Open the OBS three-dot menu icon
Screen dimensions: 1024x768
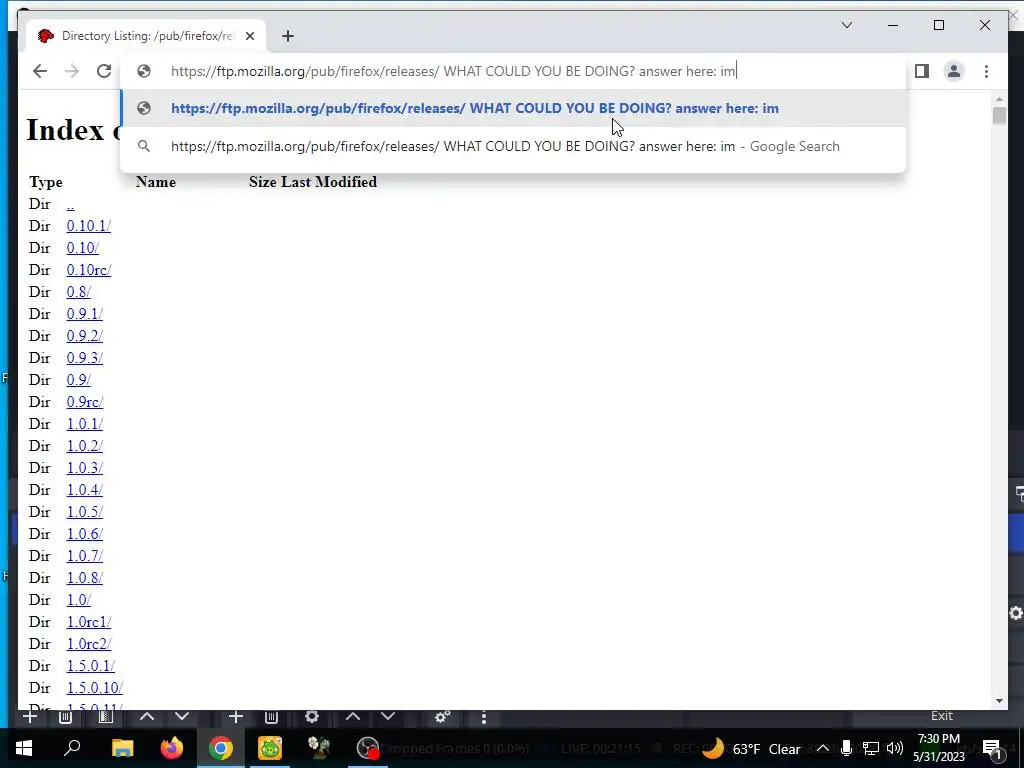483,717
